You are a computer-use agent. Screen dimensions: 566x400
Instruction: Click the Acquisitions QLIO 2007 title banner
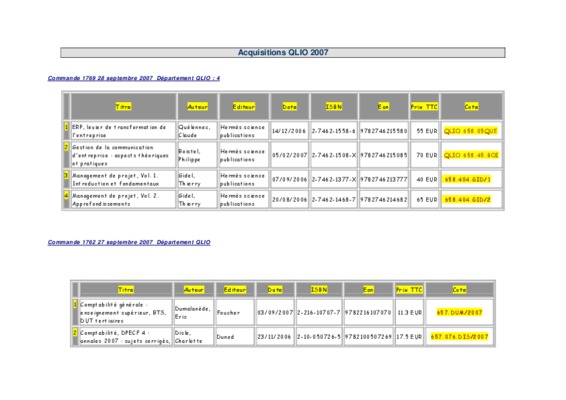click(283, 52)
